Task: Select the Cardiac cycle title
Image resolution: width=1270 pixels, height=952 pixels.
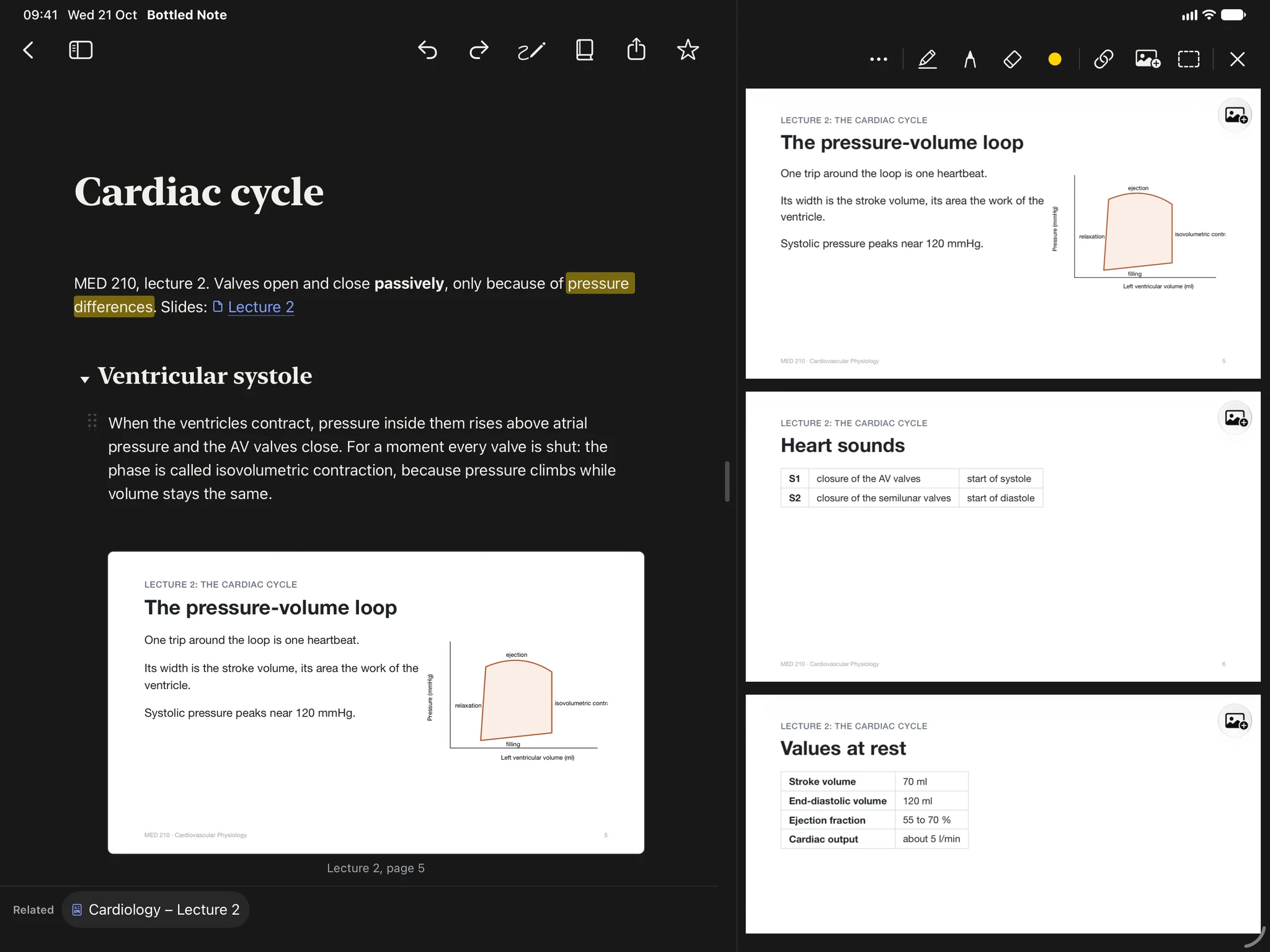Action: 199,192
